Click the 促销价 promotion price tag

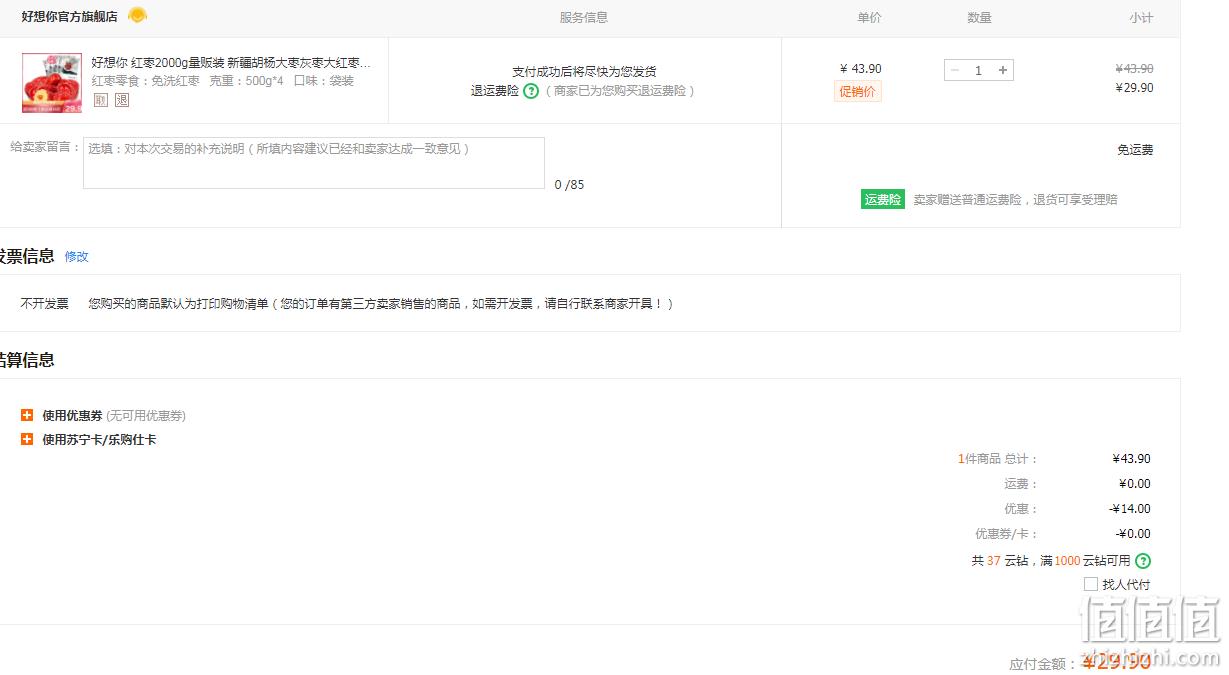[858, 92]
